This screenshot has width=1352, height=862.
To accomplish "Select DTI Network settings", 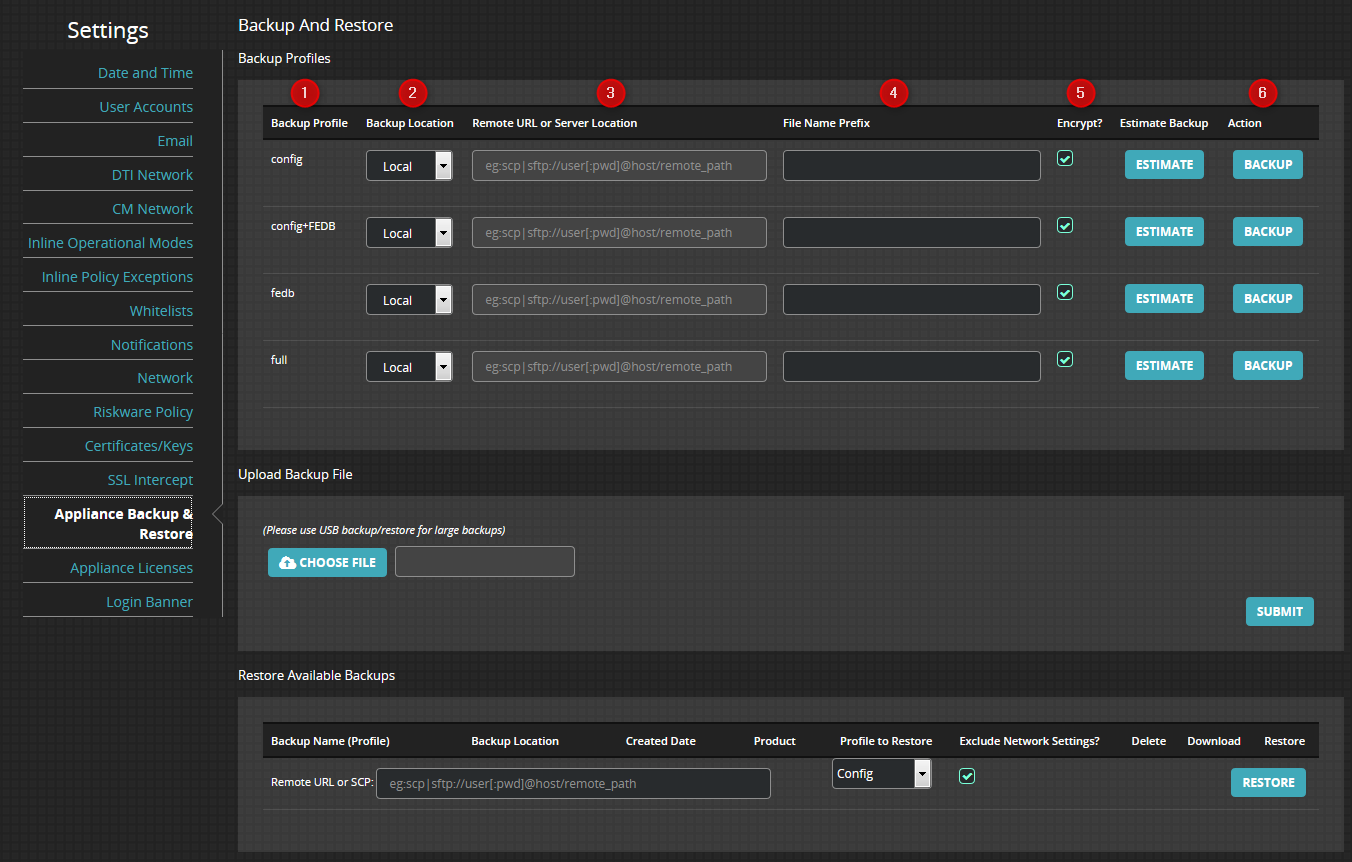I will [152, 175].
